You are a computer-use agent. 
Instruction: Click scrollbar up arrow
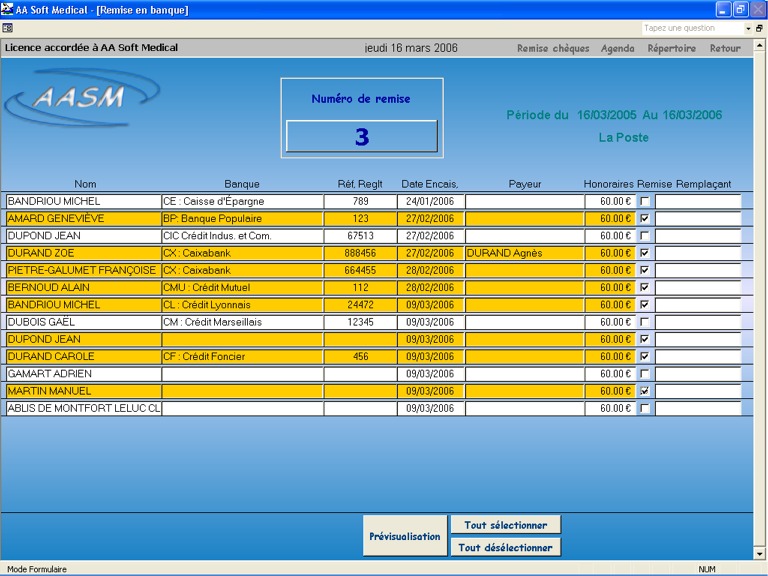[x=760, y=46]
